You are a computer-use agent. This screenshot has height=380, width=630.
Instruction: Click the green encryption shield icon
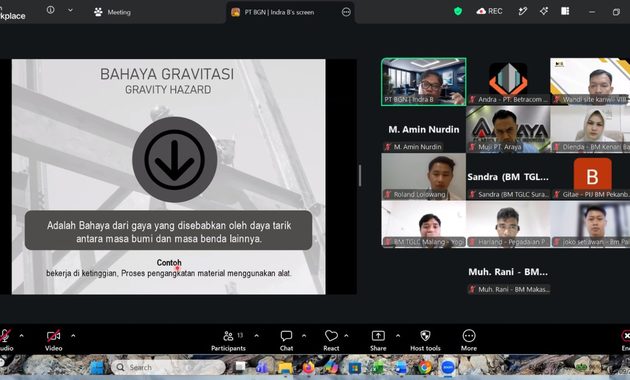(x=458, y=11)
